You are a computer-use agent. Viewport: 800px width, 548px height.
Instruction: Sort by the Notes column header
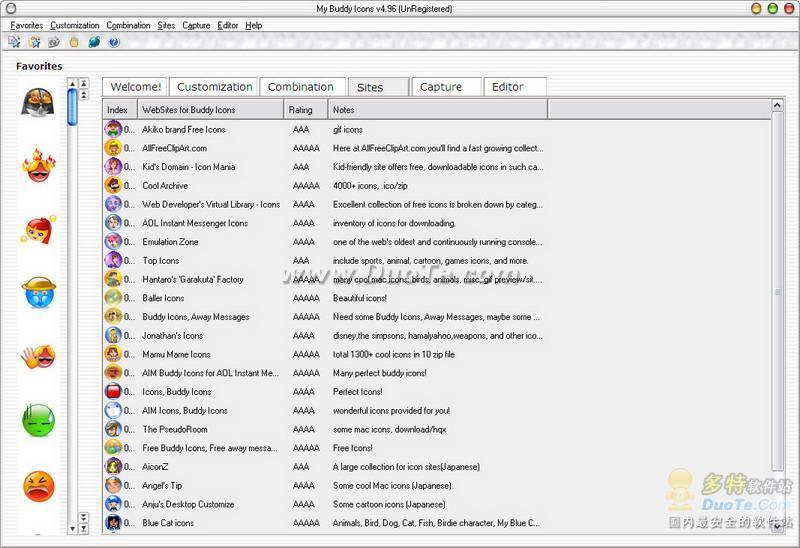pyautogui.click(x=438, y=109)
